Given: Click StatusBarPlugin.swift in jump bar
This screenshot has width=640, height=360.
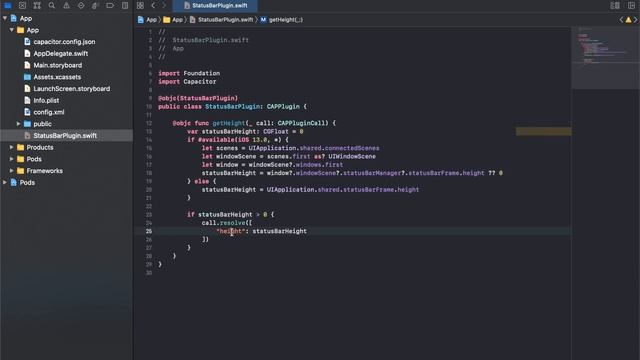Looking at the screenshot, I should (x=221, y=20).
